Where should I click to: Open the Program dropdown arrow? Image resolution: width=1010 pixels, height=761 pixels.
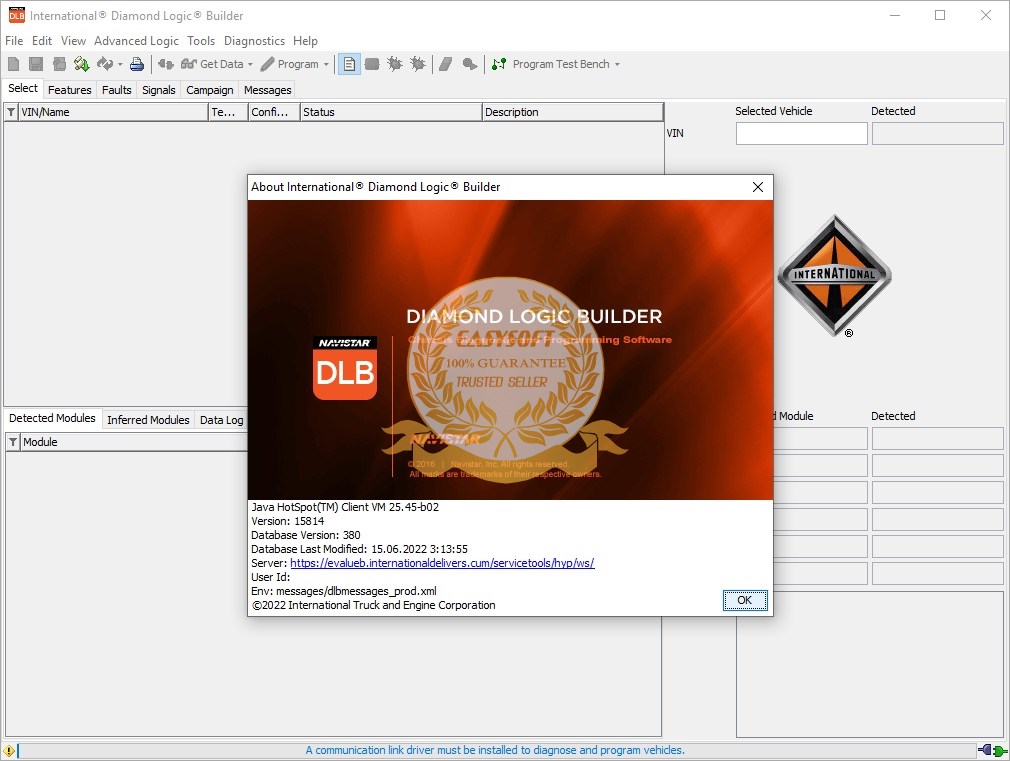(x=326, y=64)
